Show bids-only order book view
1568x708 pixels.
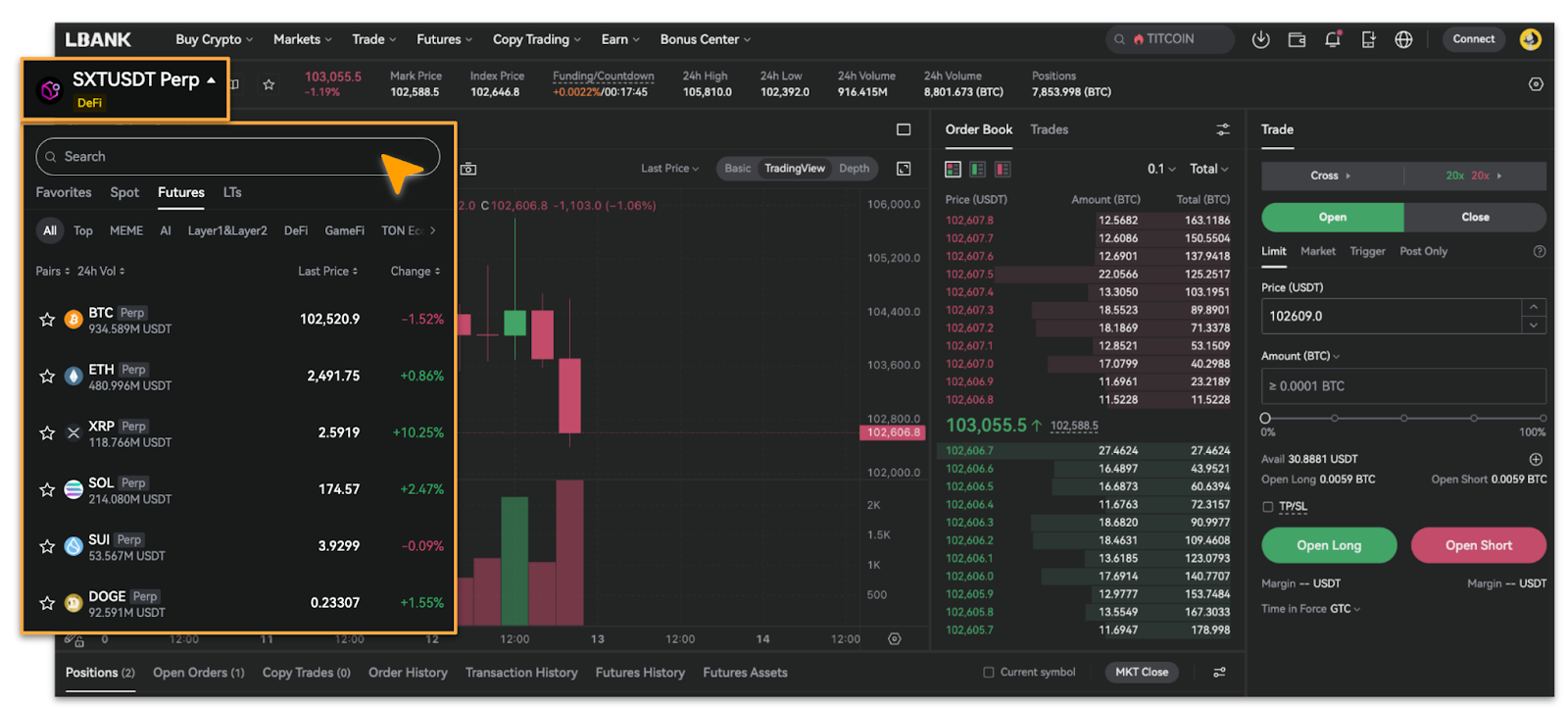coord(977,170)
